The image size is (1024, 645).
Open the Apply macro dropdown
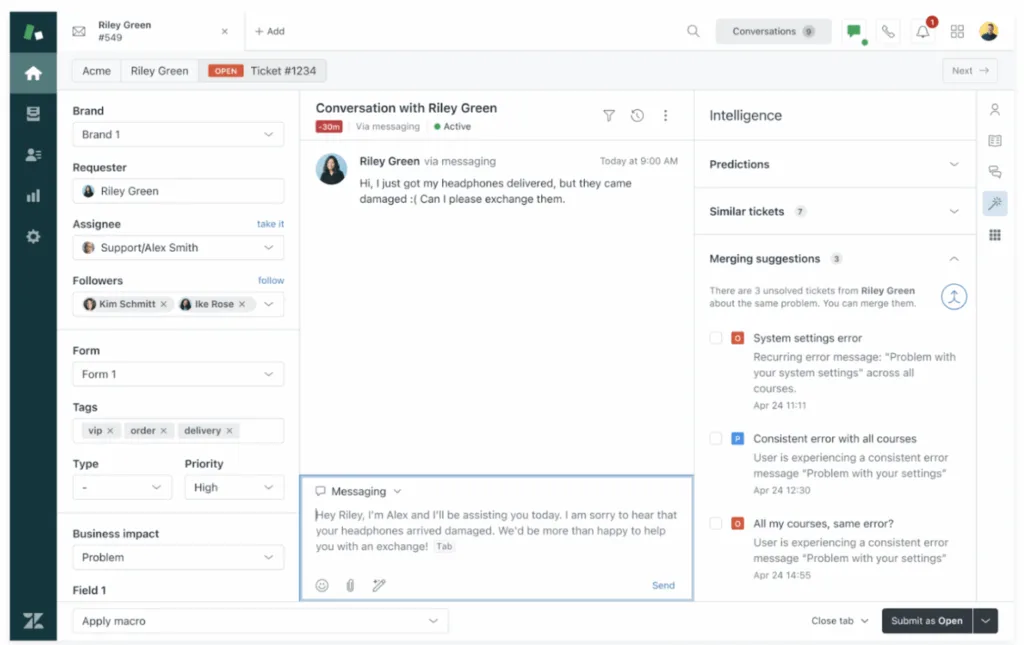[259, 620]
